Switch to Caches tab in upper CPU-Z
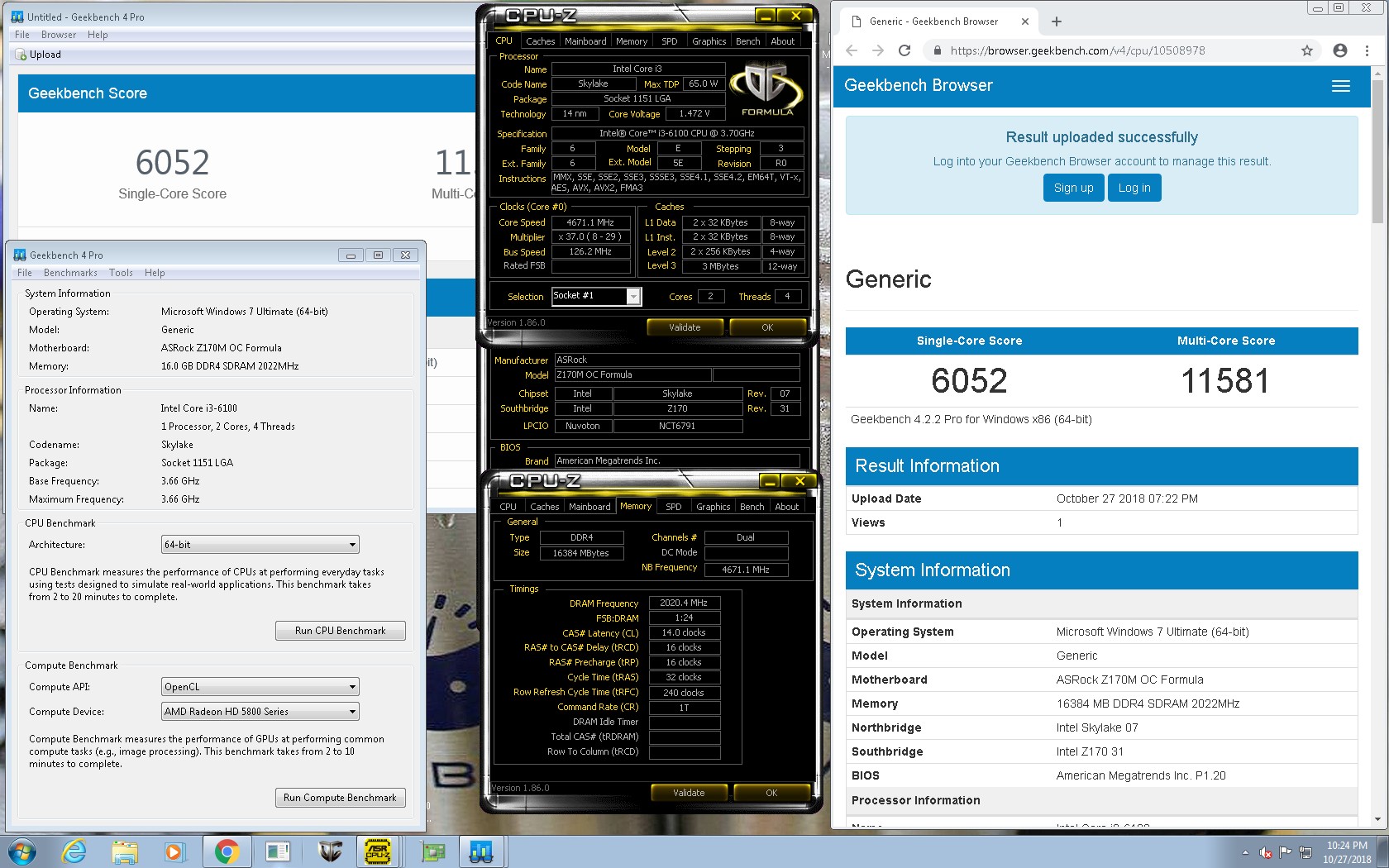The height and width of the screenshot is (868, 1389). [540, 41]
